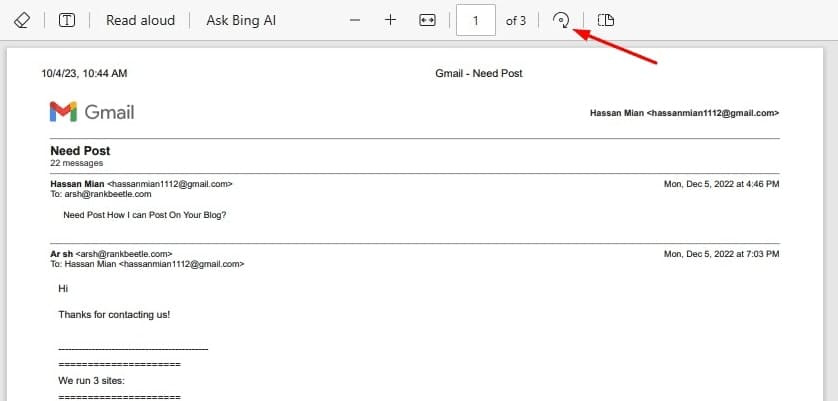Image resolution: width=838 pixels, height=401 pixels.
Task: Toggle the fit to width icon
Action: [427, 20]
